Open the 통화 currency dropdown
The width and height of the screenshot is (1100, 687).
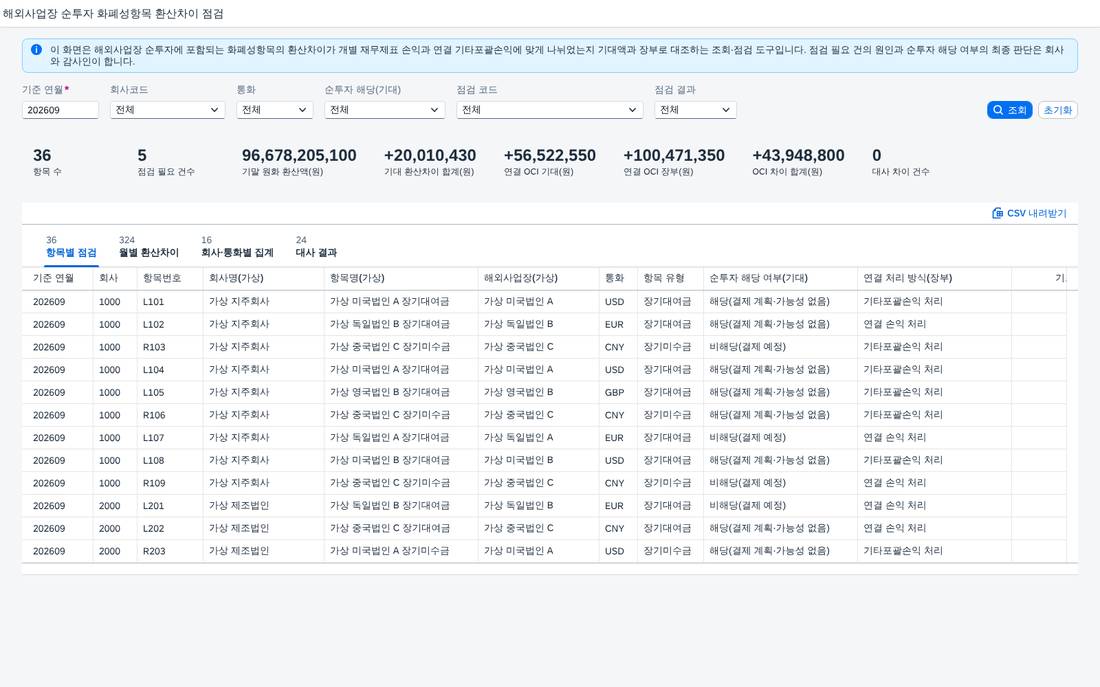click(274, 110)
